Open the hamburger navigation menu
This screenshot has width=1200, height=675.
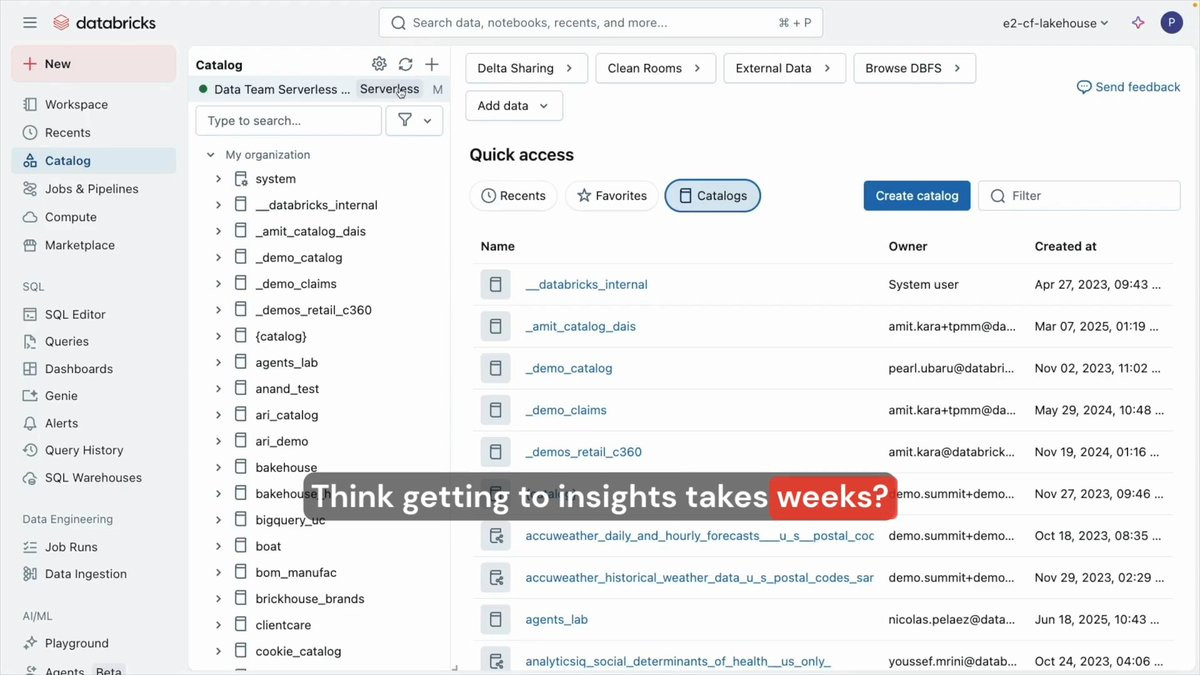click(x=30, y=22)
